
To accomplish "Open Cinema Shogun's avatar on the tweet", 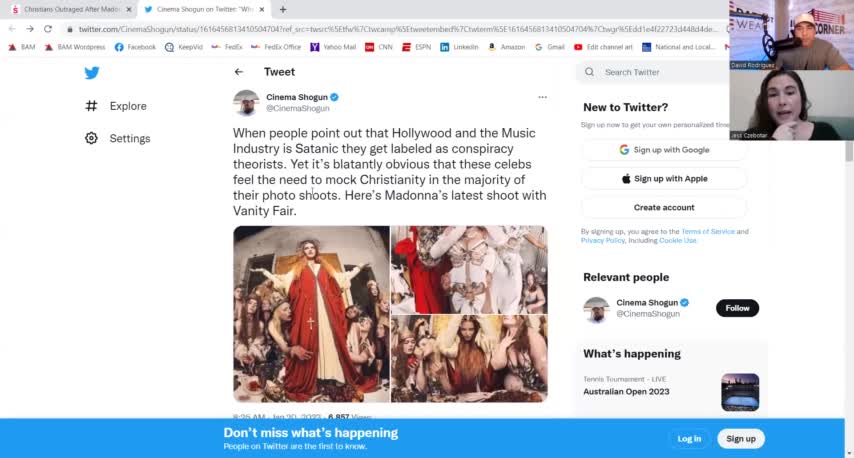I will (x=246, y=102).
